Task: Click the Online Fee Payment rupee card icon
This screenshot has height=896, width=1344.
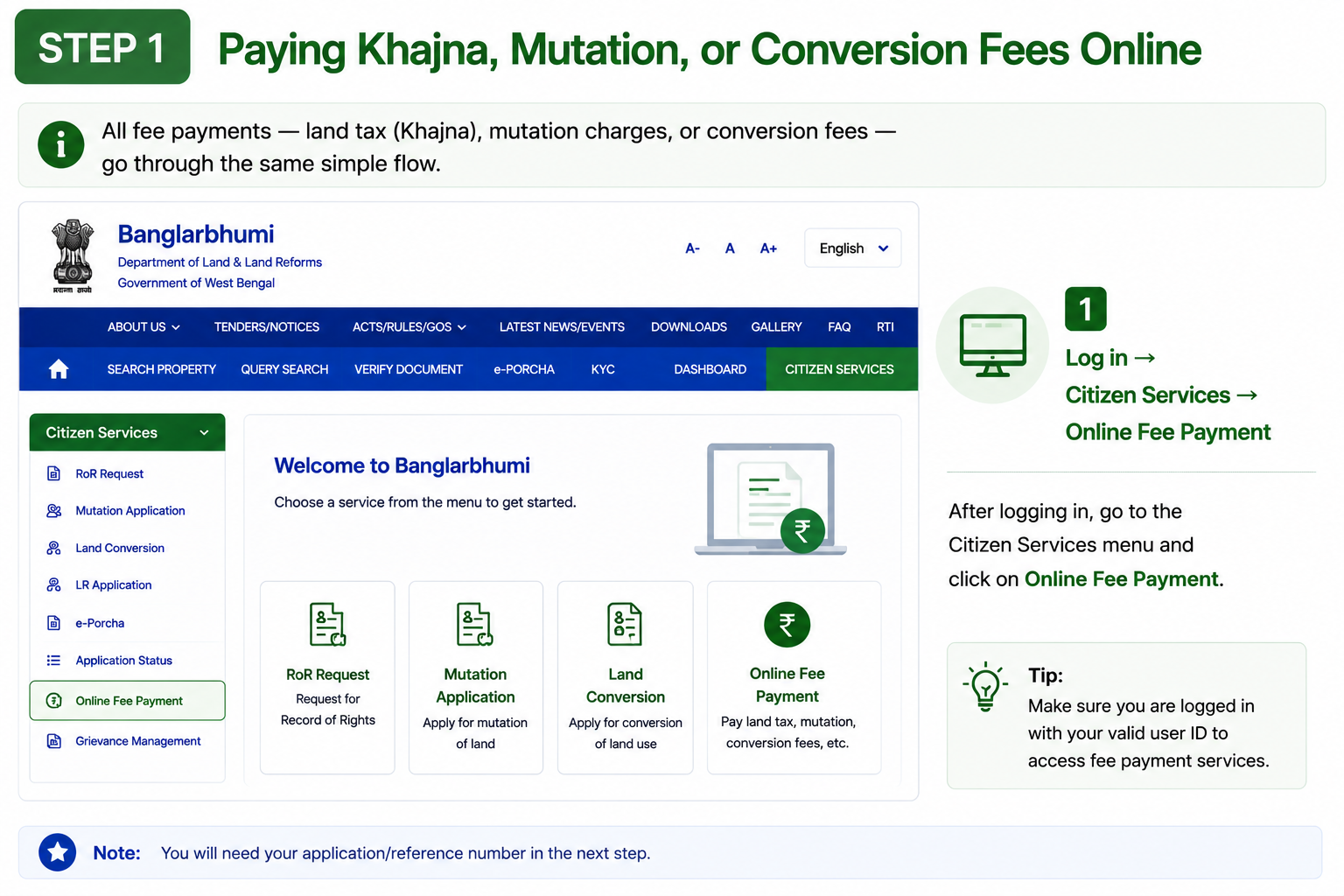Action: click(787, 625)
